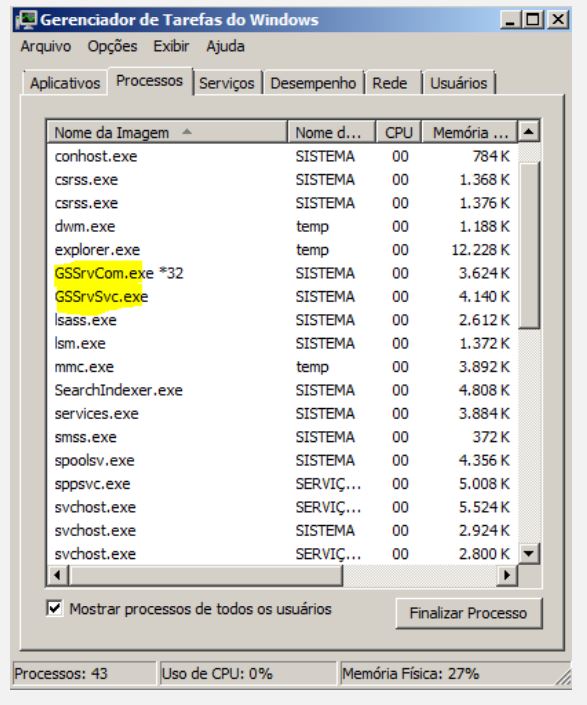The height and width of the screenshot is (705, 587).
Task: Select the mmc.exe process
Action: coord(282,367)
